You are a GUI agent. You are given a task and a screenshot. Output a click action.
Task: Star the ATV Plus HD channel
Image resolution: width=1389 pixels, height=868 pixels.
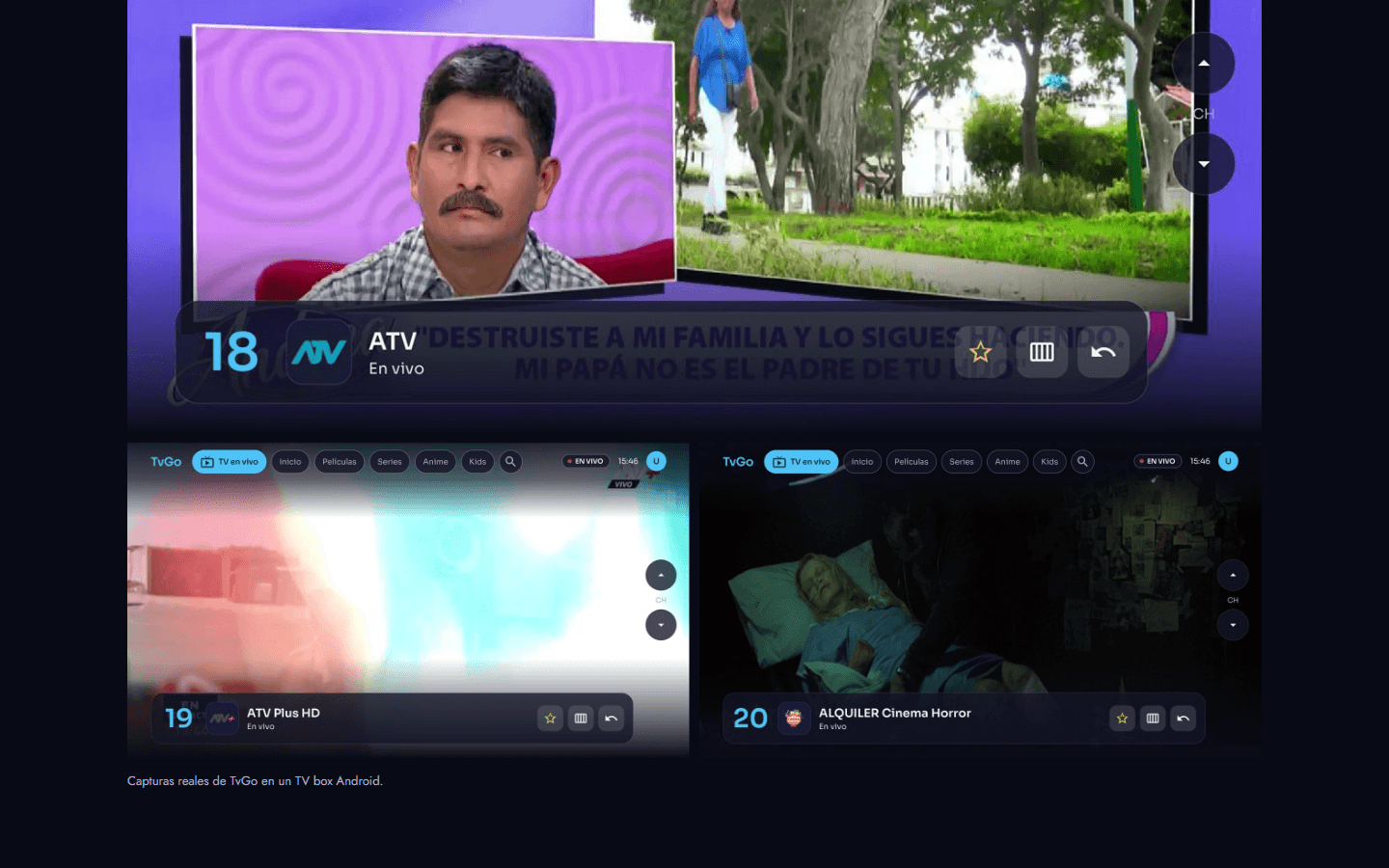[550, 719]
